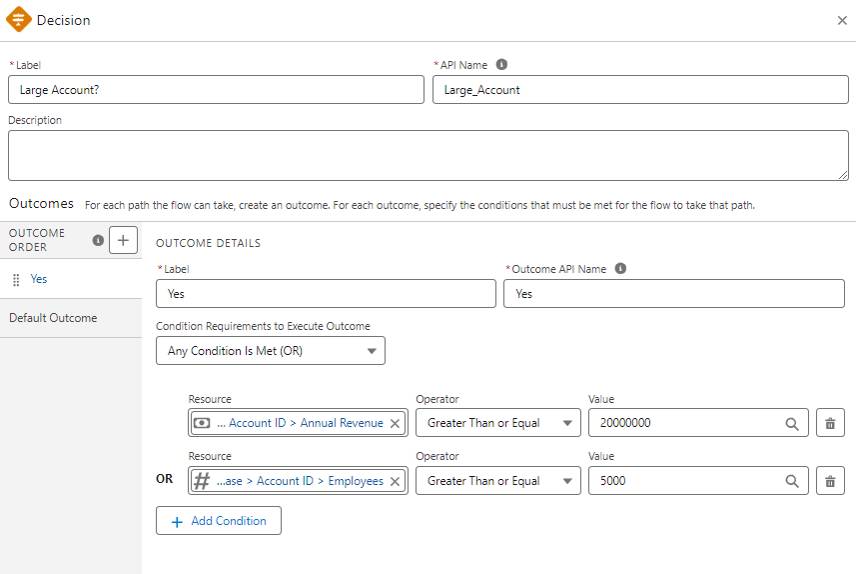
Task: Click the Account ID > Employees resource pill
Action: [298, 481]
